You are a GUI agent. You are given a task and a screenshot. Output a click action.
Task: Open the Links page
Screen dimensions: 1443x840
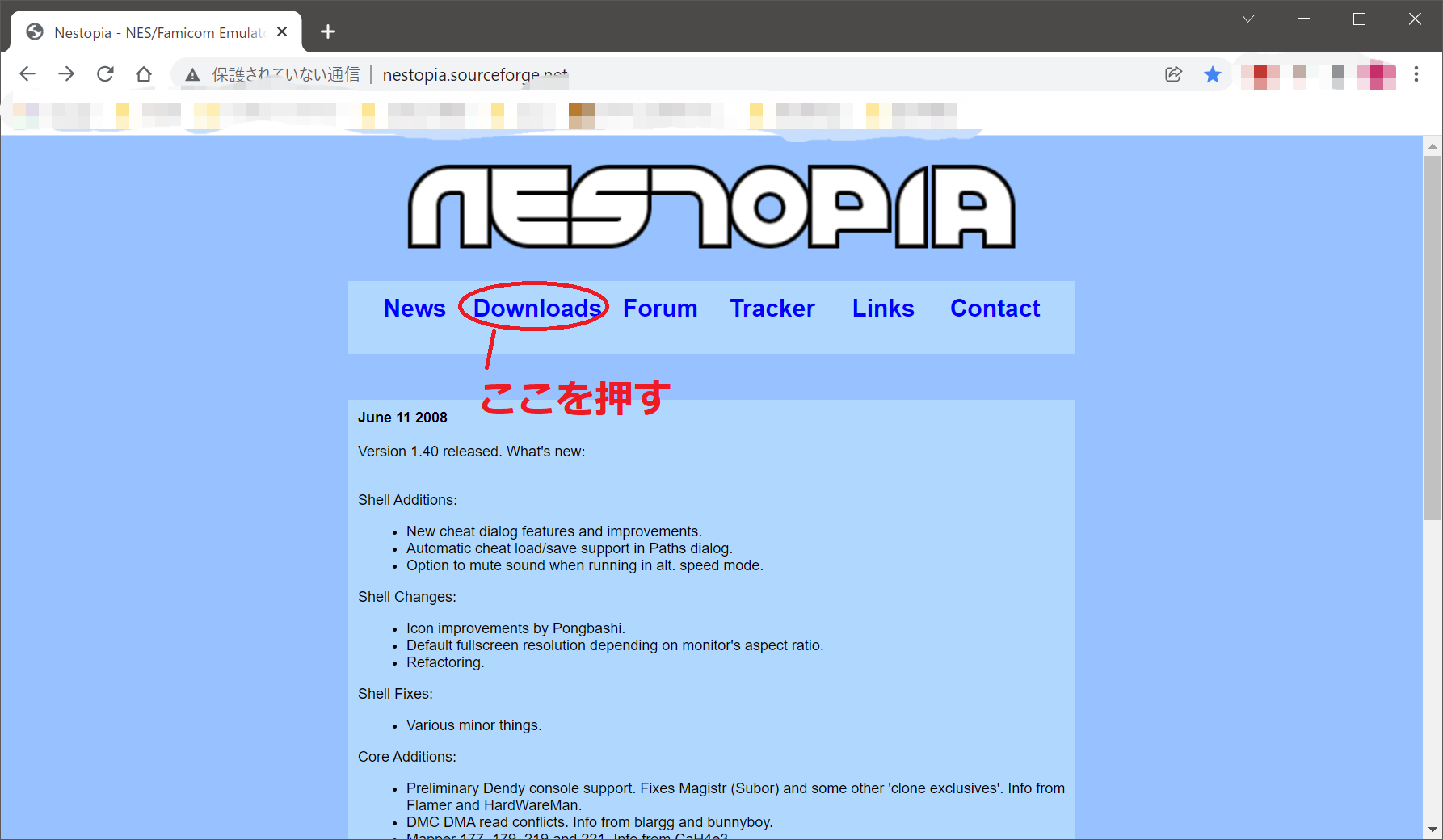pyautogui.click(x=883, y=309)
